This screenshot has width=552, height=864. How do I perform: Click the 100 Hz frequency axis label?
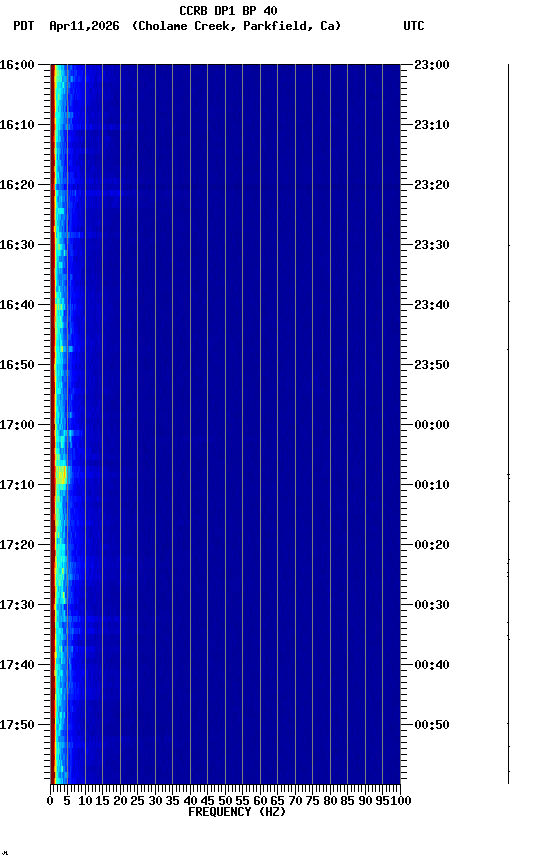[x=401, y=801]
